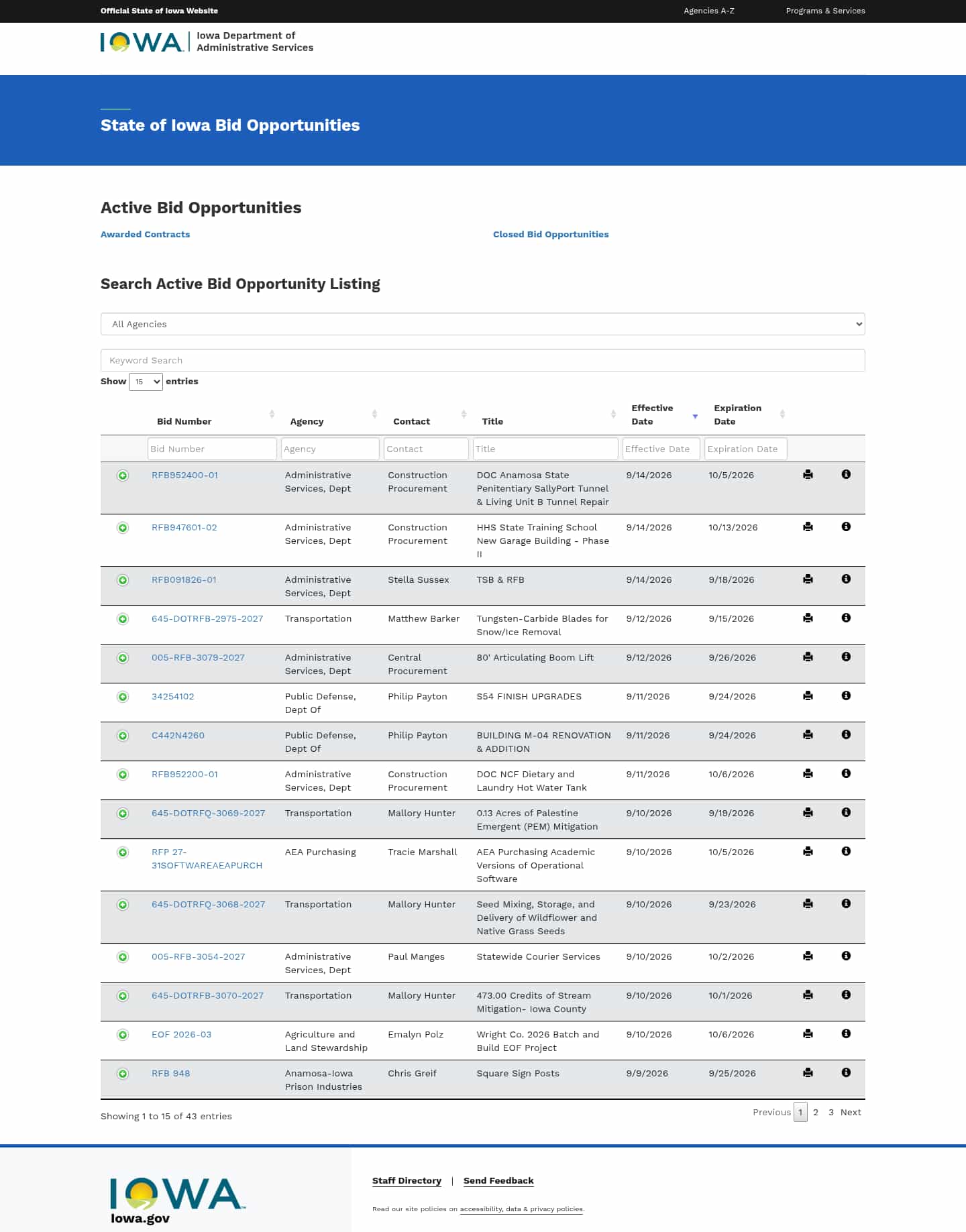Go to Next page of results
The image size is (966, 1232).
pyautogui.click(x=851, y=1112)
